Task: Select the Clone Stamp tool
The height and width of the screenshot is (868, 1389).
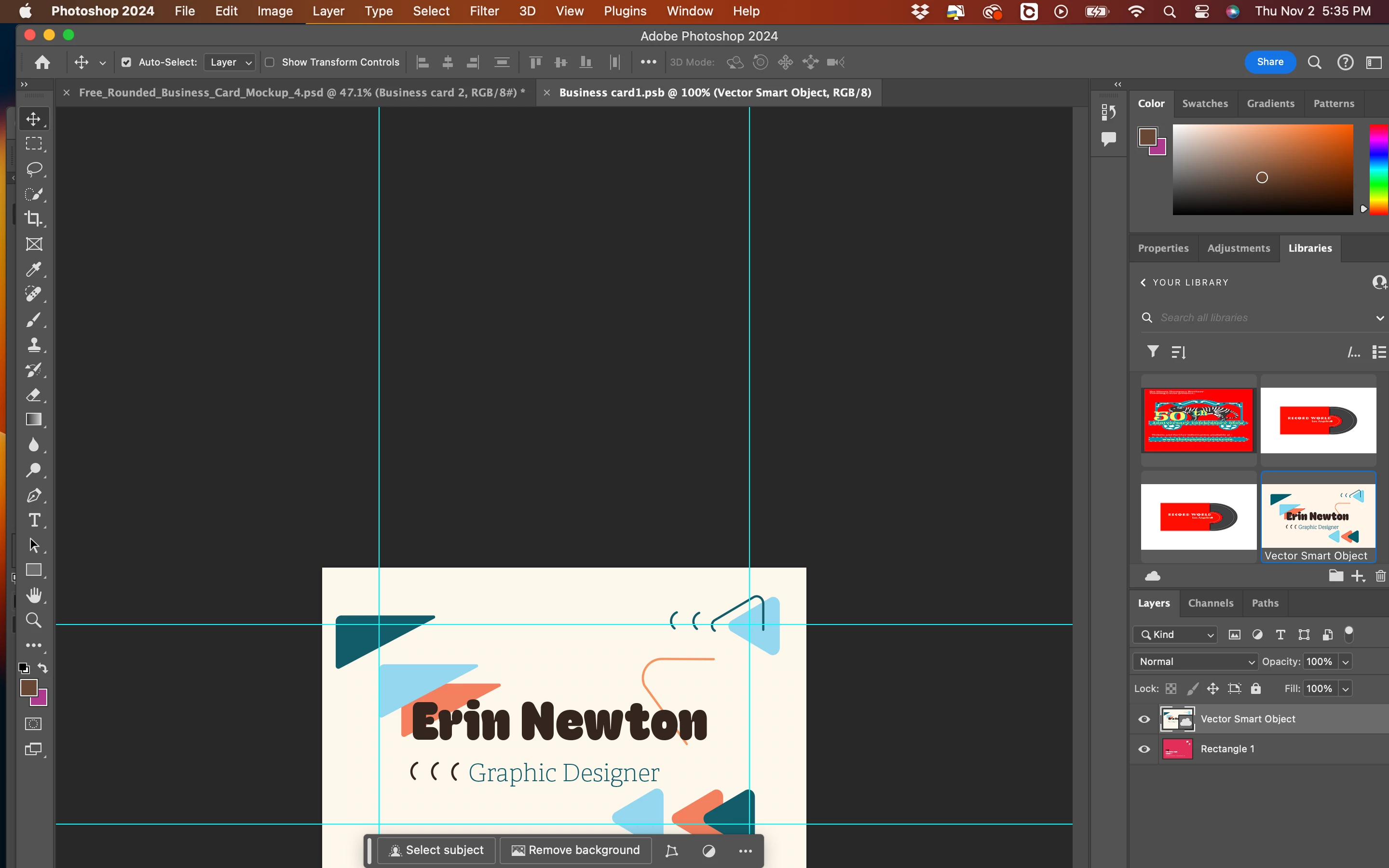Action: click(x=34, y=344)
